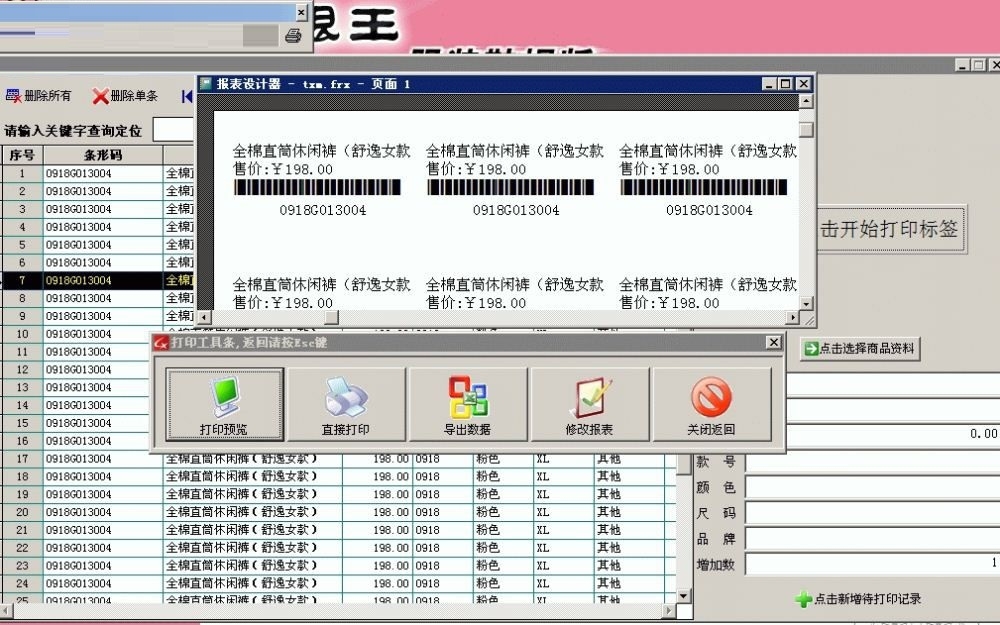Viewport: 1000px width, 625px height.
Task: Click 删除所有 delete all toolbar item
Action: (38, 96)
